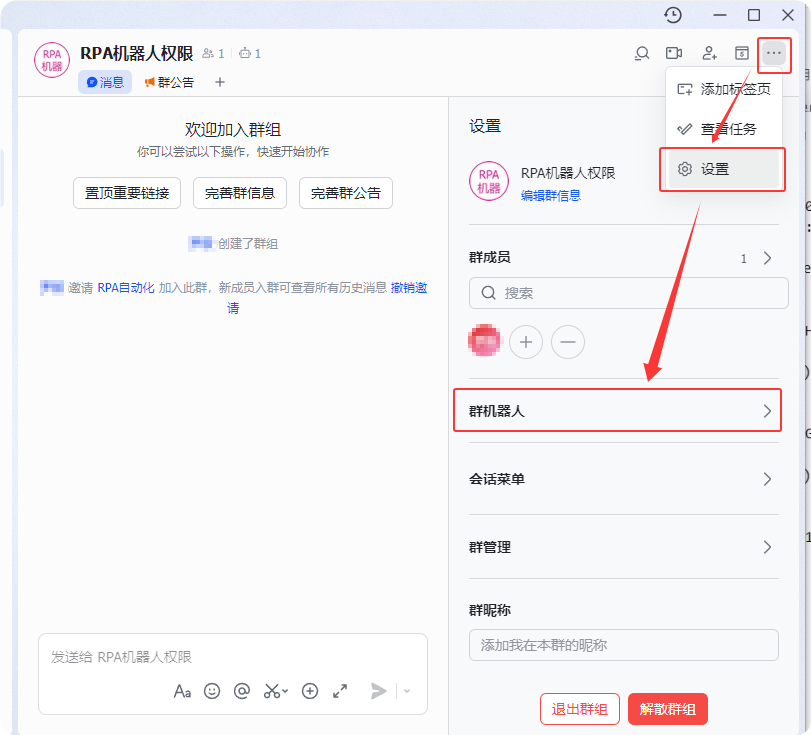The image size is (811, 735).
Task: Open send options dropdown arrow
Action: (407, 691)
